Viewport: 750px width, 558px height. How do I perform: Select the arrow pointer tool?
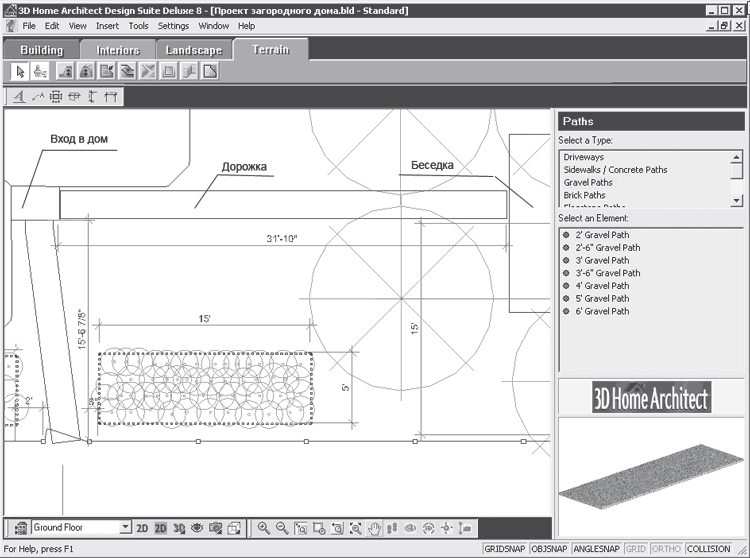point(22,71)
